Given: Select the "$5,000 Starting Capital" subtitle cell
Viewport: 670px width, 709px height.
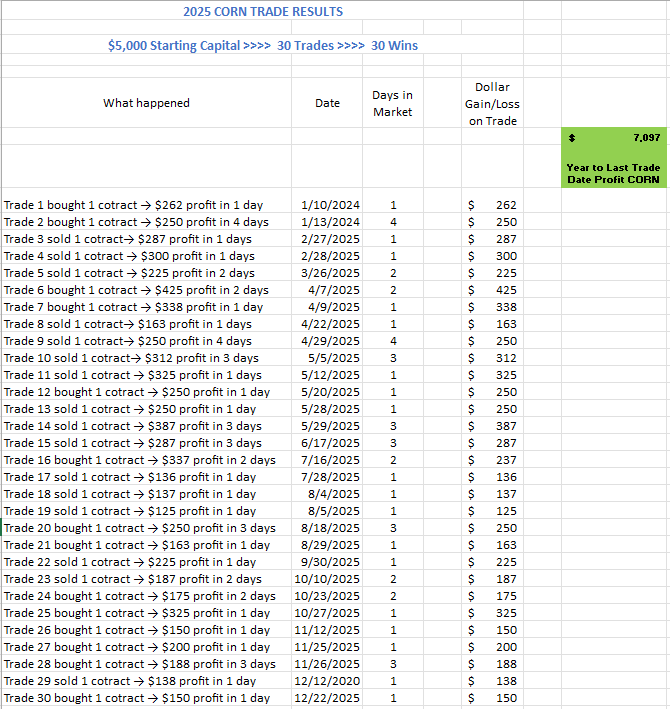Looking at the screenshot, I should point(263,45).
